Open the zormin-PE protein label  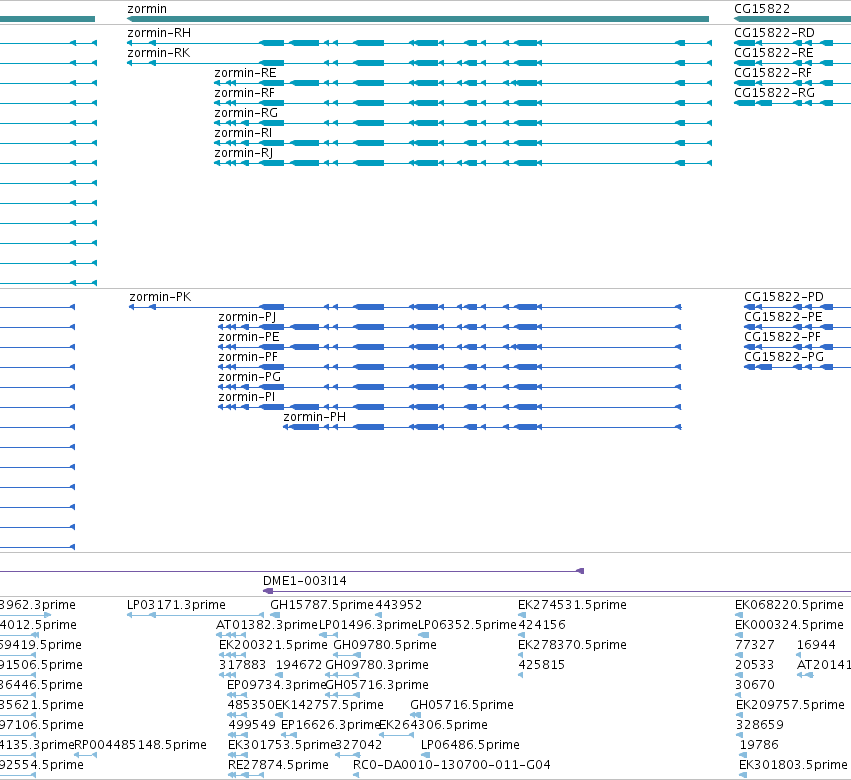(x=249, y=337)
